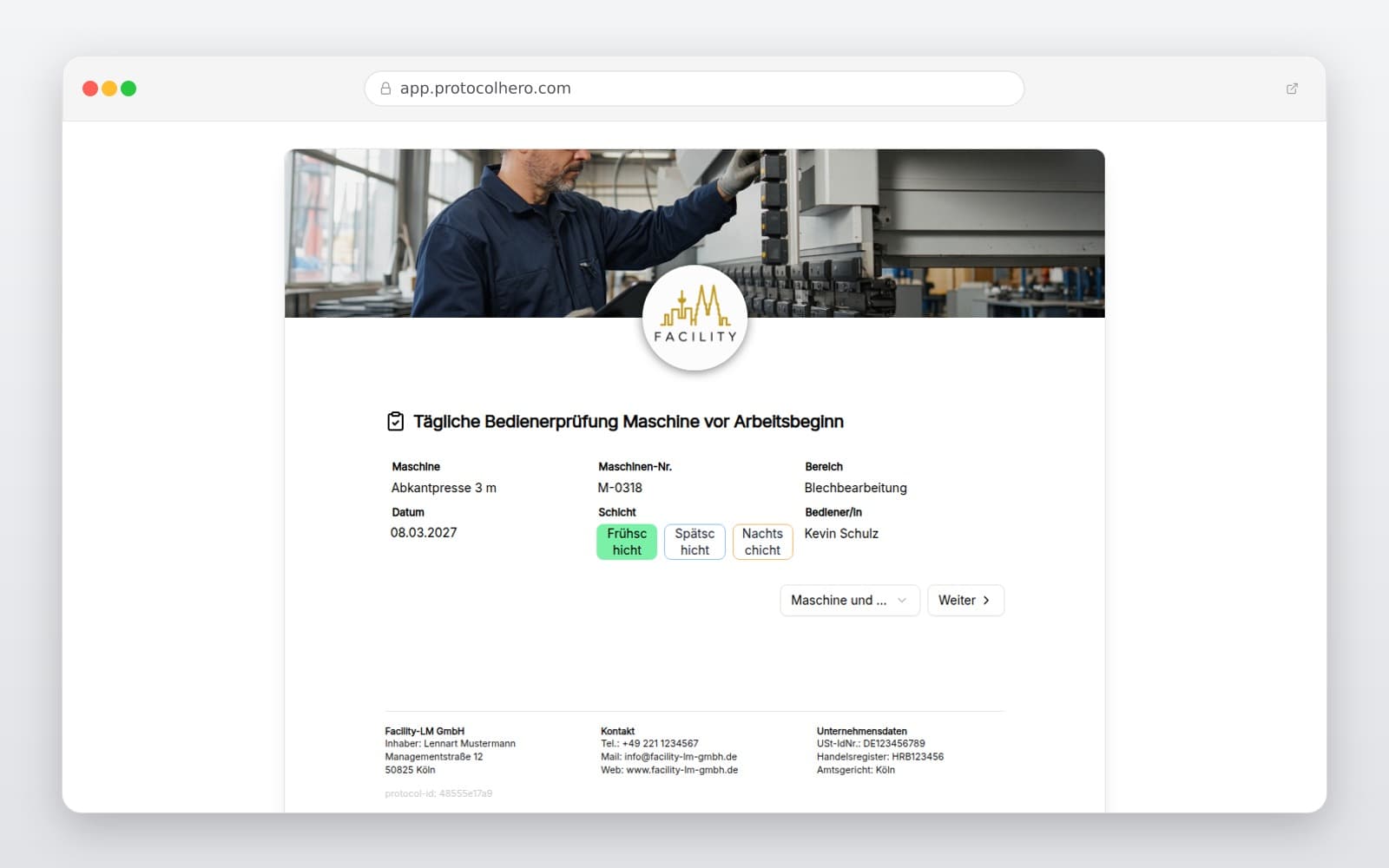Click the 'Facility-LM GmbH' footer heading
The height and width of the screenshot is (868, 1389).
[x=425, y=731]
